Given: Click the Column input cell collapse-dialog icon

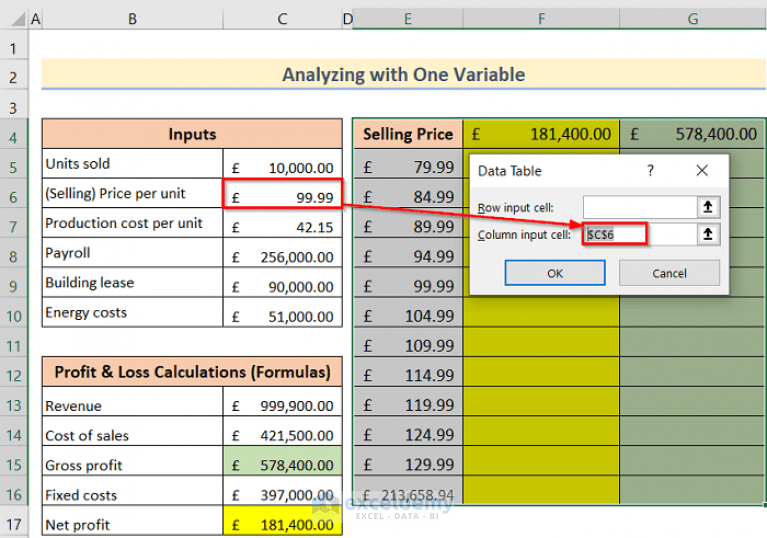Looking at the screenshot, I should pyautogui.click(x=707, y=234).
